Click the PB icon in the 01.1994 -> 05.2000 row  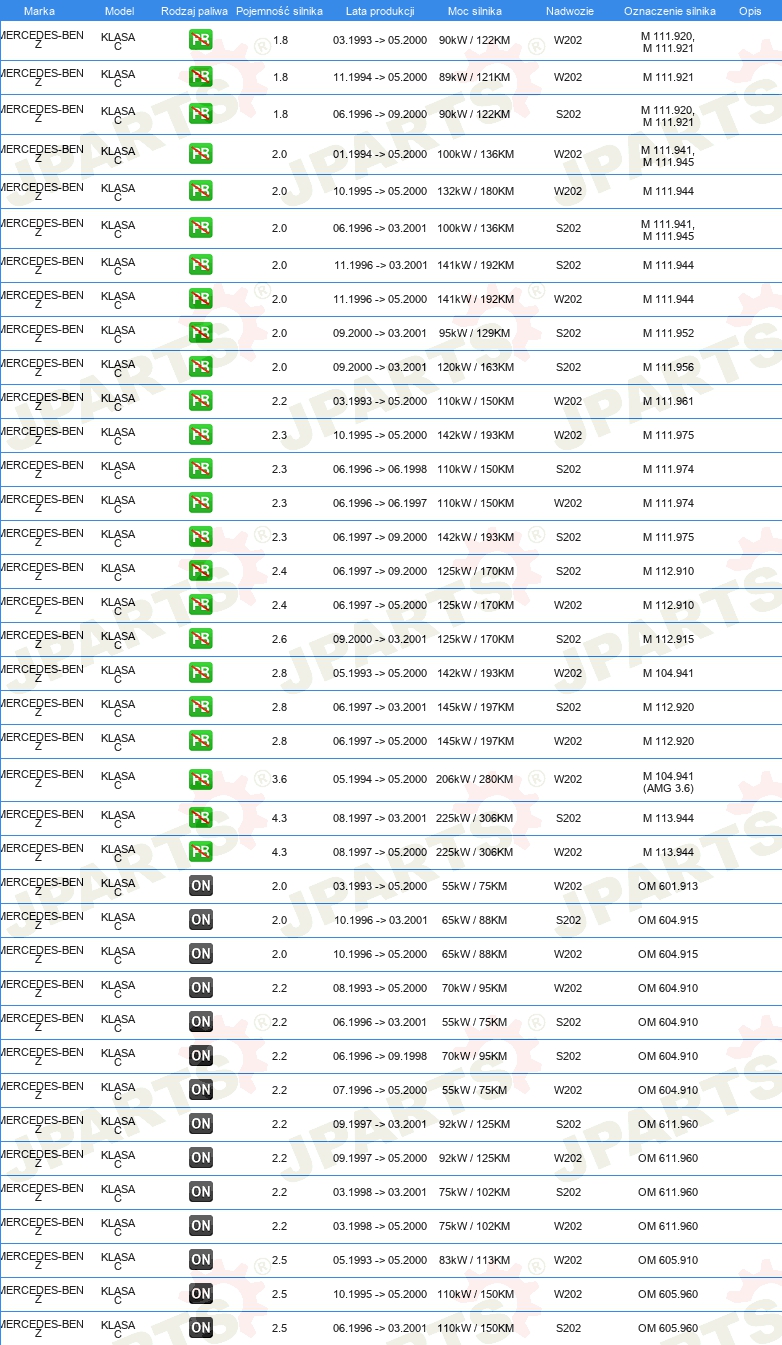pyautogui.click(x=201, y=154)
